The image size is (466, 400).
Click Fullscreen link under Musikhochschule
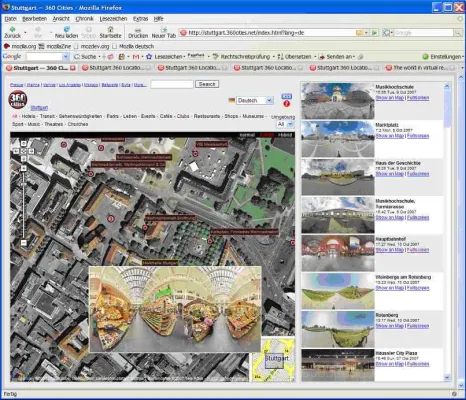(x=418, y=98)
